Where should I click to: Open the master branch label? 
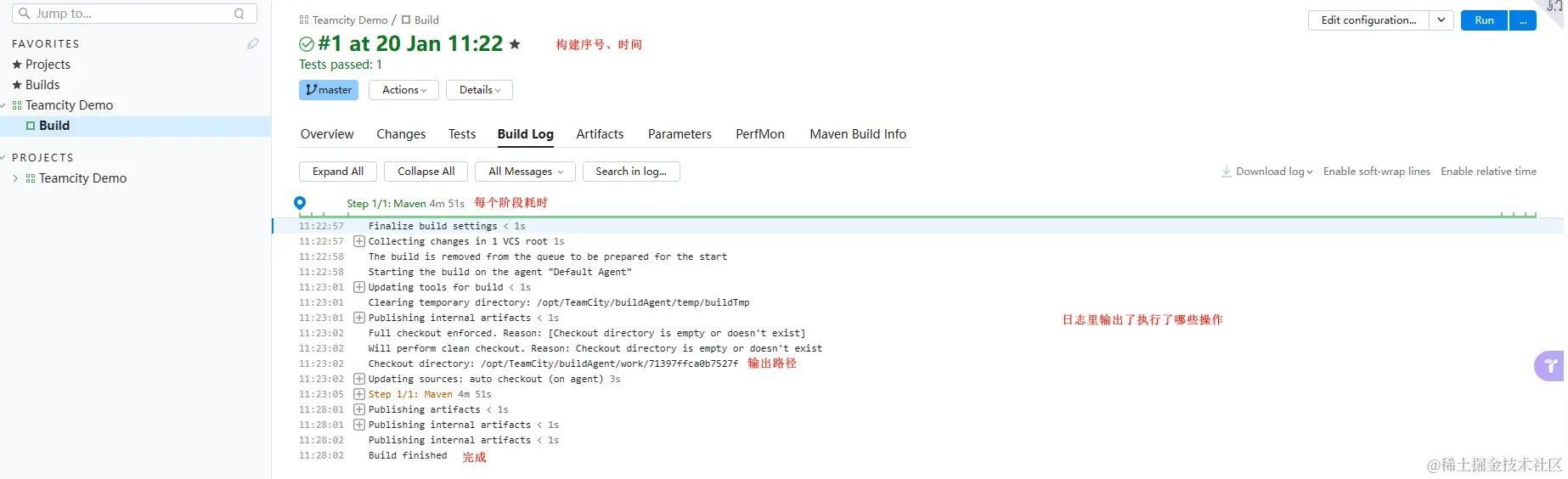point(329,90)
